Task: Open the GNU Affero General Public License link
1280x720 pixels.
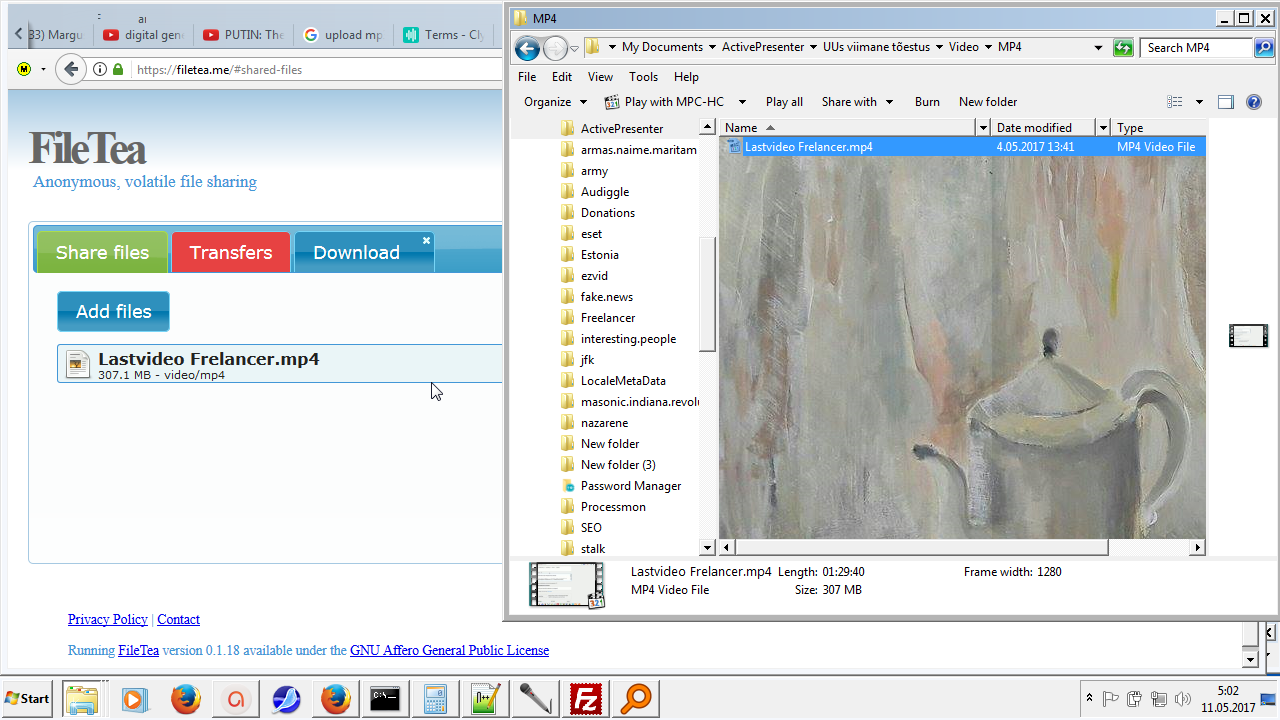Action: pos(449,650)
